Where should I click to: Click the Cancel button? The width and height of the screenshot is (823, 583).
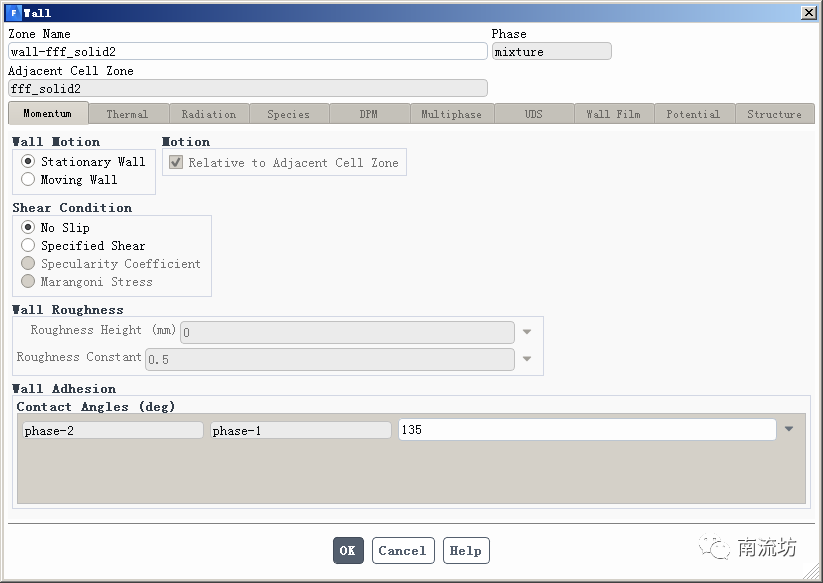403,550
